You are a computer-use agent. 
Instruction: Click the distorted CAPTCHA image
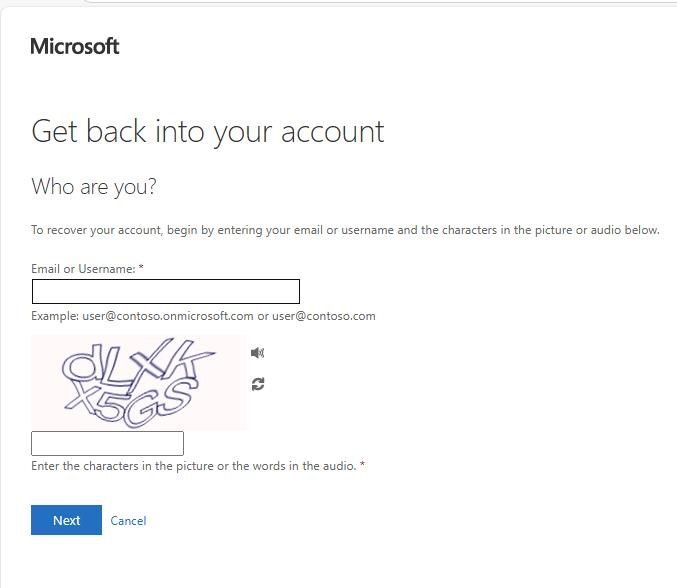pos(139,383)
